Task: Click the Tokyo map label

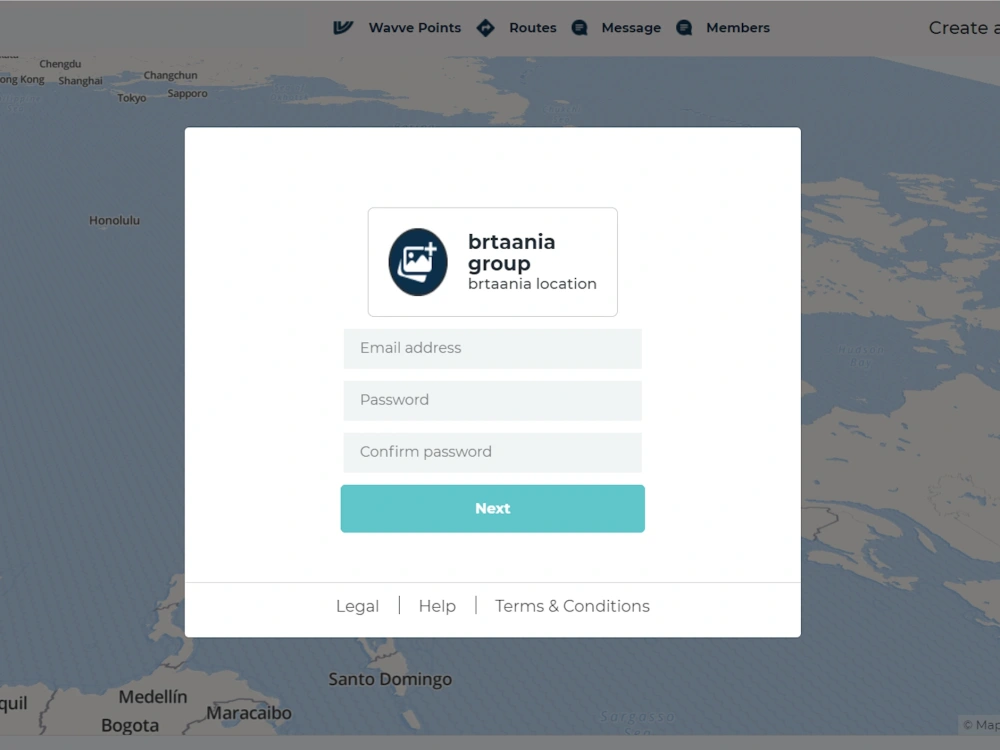Action: coord(131,98)
